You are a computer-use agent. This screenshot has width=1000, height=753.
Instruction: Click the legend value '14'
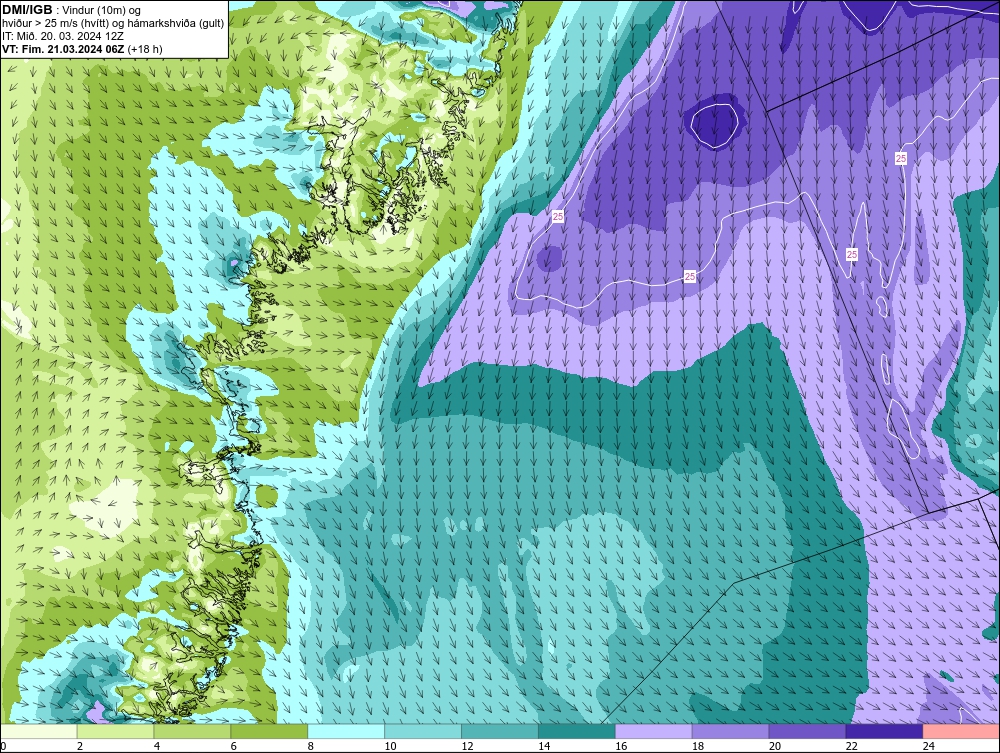click(x=544, y=746)
